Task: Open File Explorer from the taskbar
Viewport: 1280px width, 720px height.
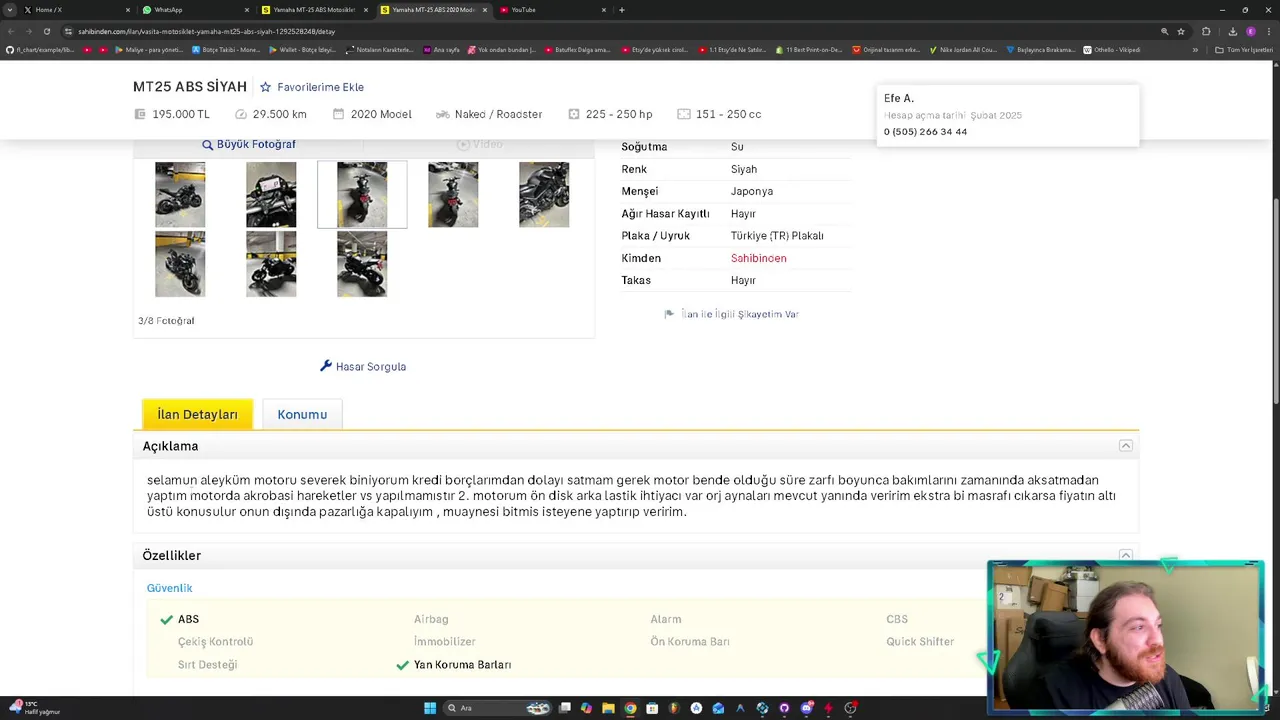Action: pos(608,708)
